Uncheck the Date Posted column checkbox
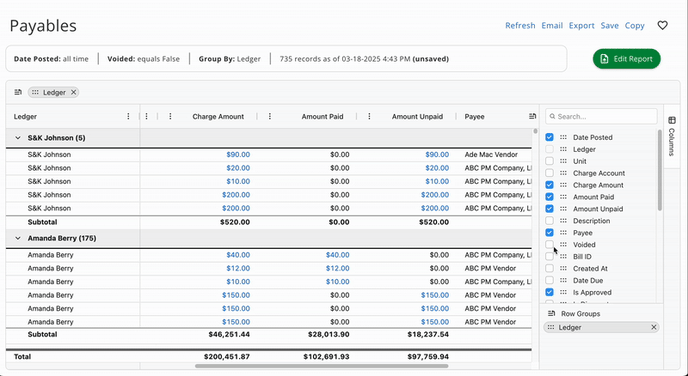The height and width of the screenshot is (376, 688). coord(549,137)
